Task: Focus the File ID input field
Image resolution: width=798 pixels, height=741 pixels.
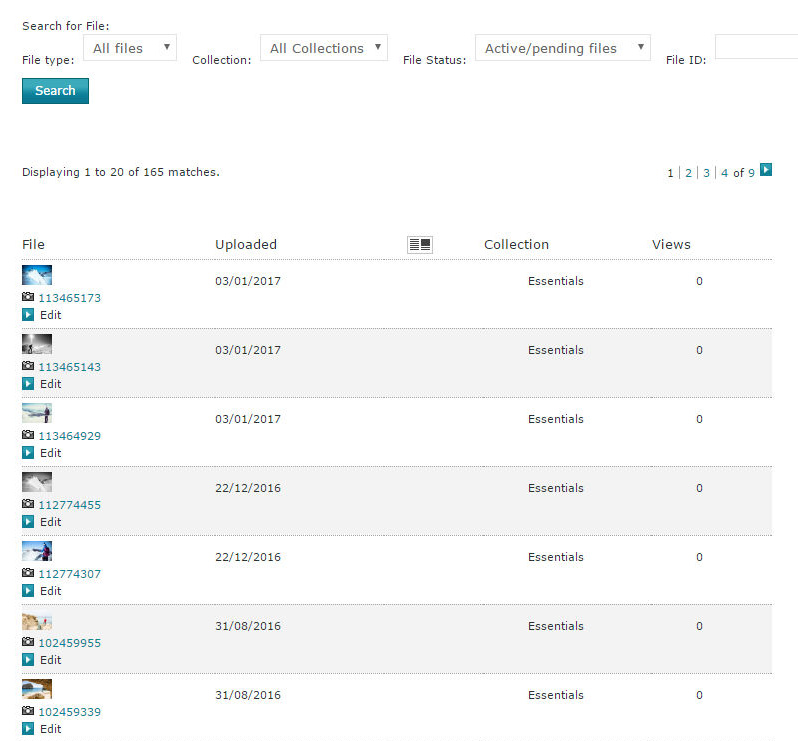Action: point(756,47)
